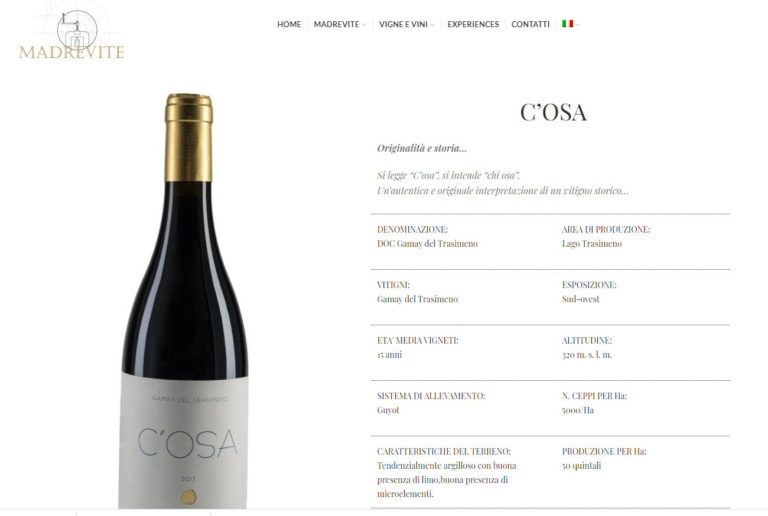This screenshot has height=516, width=768.
Task: Click the Lago Trasimeno production area text
Action: point(592,243)
